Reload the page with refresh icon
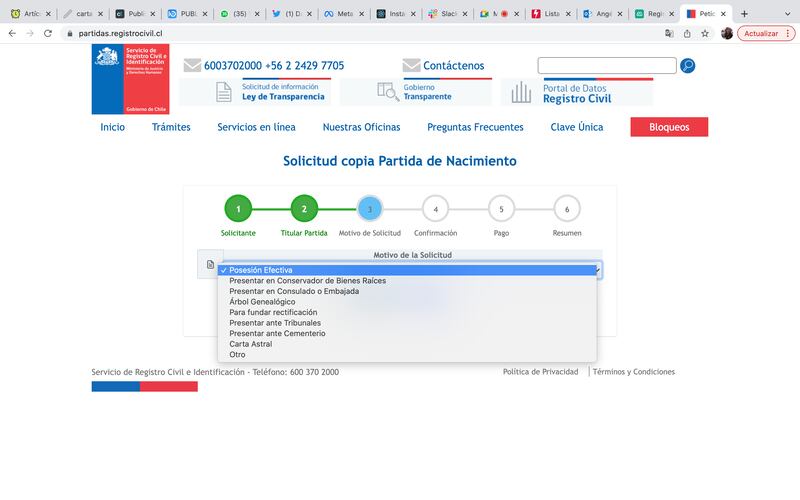800x500 pixels. click(48, 33)
